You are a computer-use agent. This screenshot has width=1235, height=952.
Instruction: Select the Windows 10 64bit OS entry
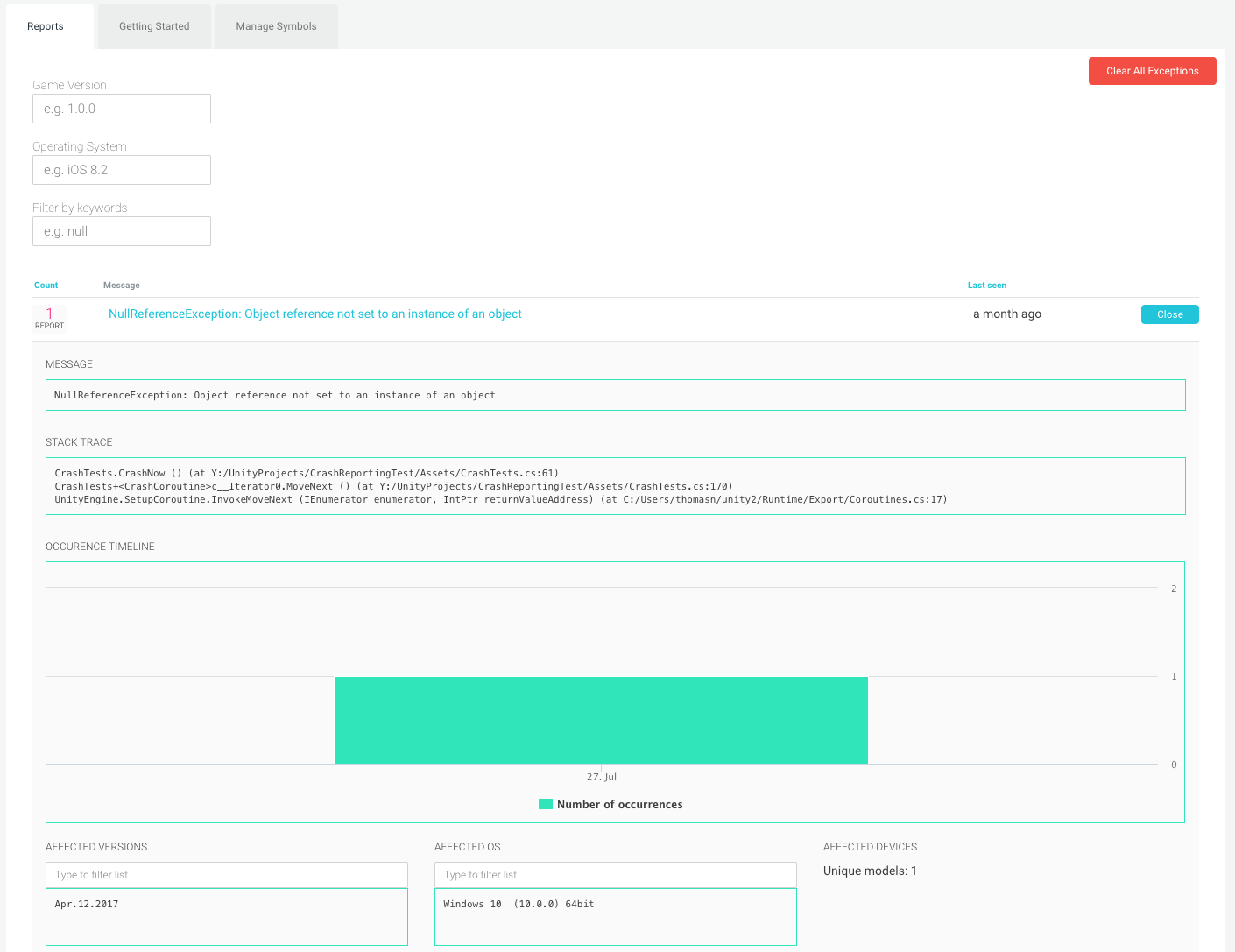coord(519,904)
